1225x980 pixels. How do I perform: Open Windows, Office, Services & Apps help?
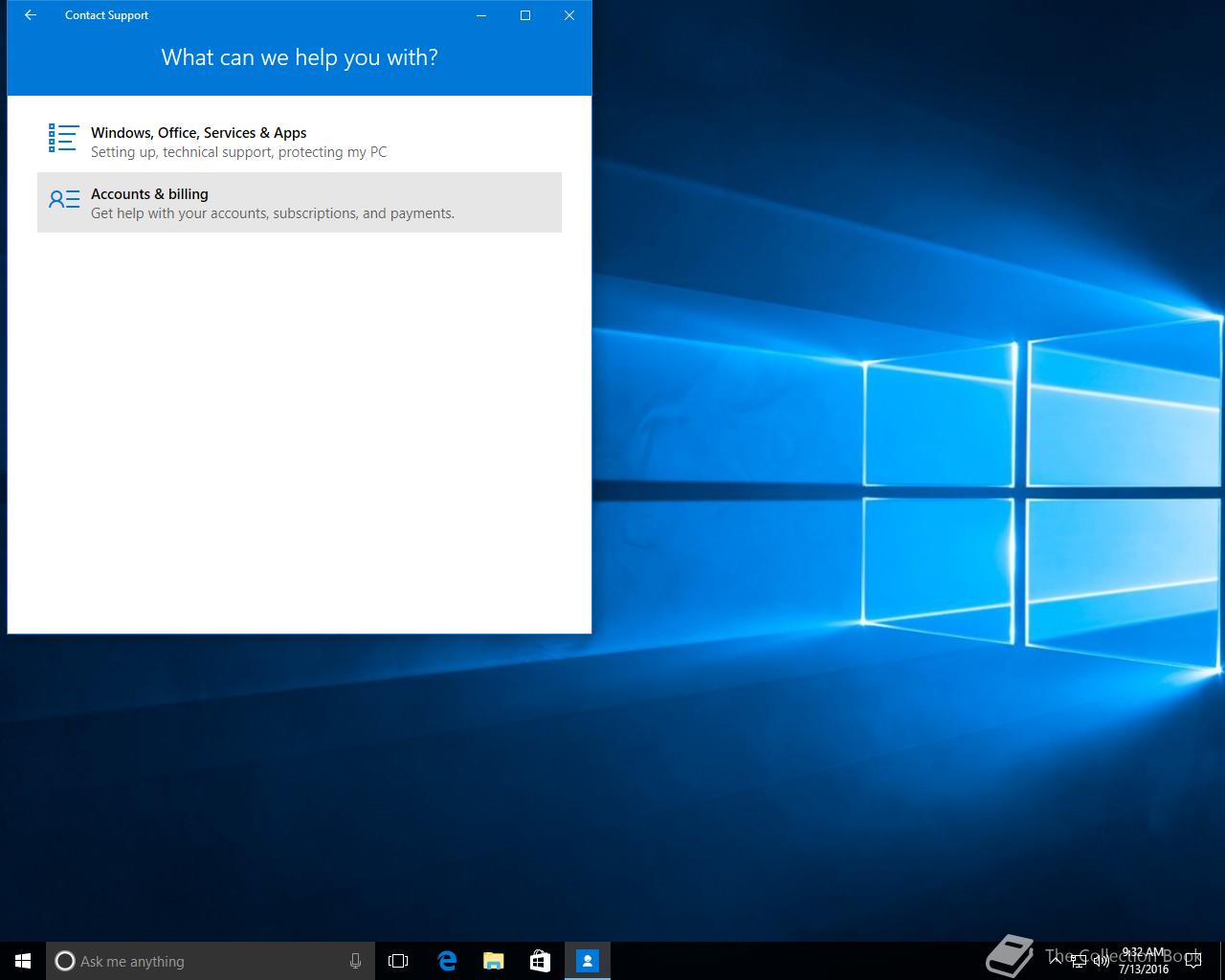click(300, 142)
